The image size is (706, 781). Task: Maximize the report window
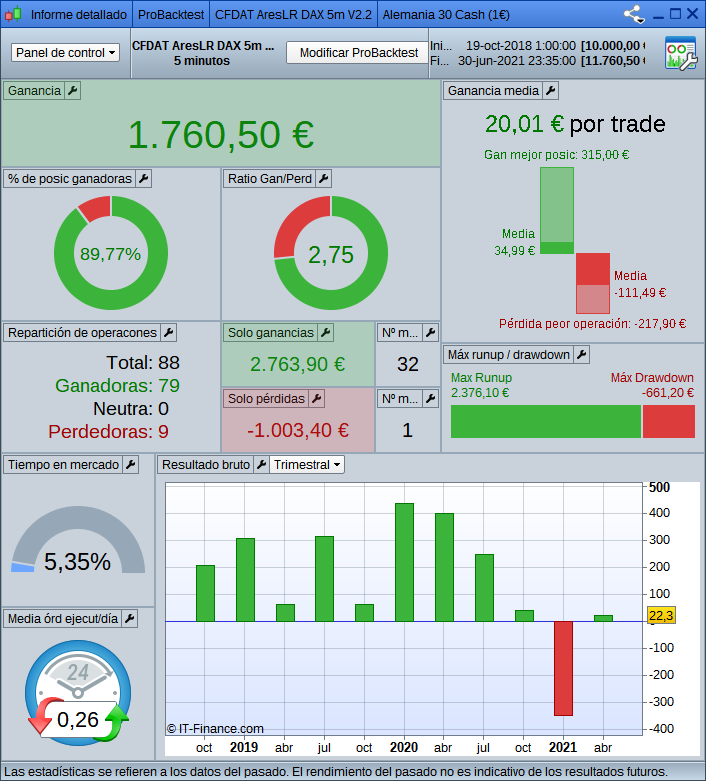pos(676,14)
